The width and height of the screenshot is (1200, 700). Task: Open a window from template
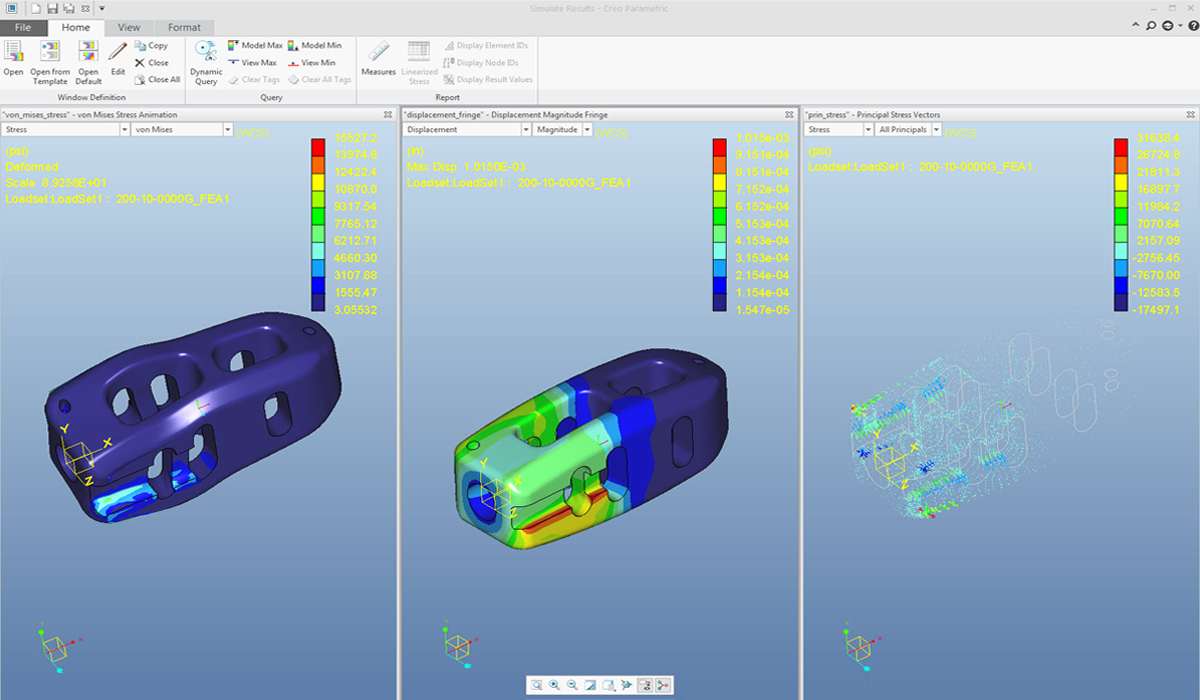[x=50, y=63]
